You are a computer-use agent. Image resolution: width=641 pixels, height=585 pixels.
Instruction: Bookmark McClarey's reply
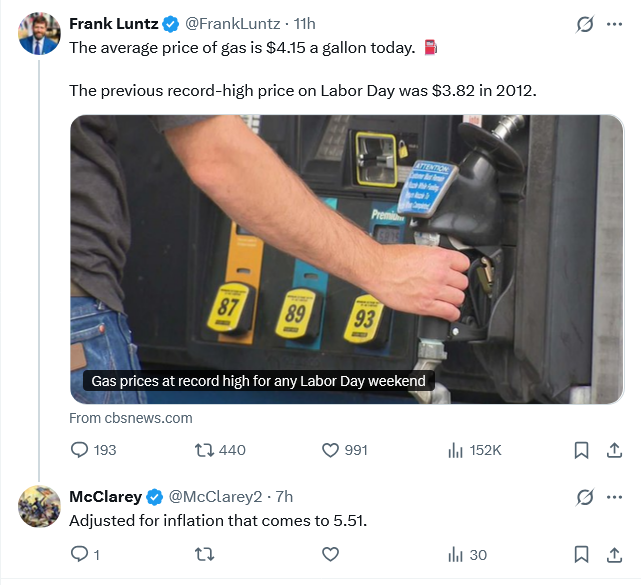(581, 555)
